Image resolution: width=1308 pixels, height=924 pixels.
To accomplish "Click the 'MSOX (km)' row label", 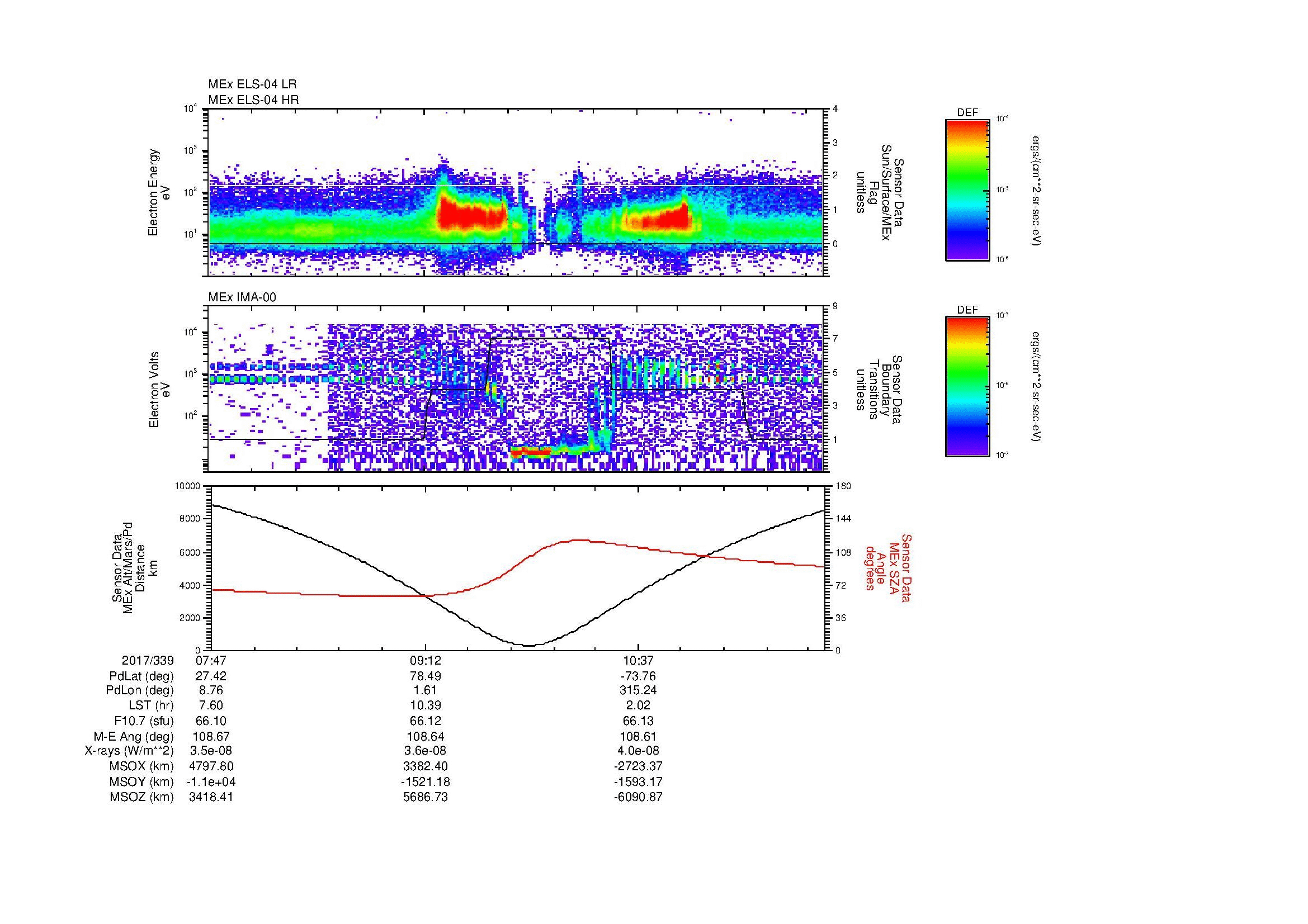I will pos(141,766).
